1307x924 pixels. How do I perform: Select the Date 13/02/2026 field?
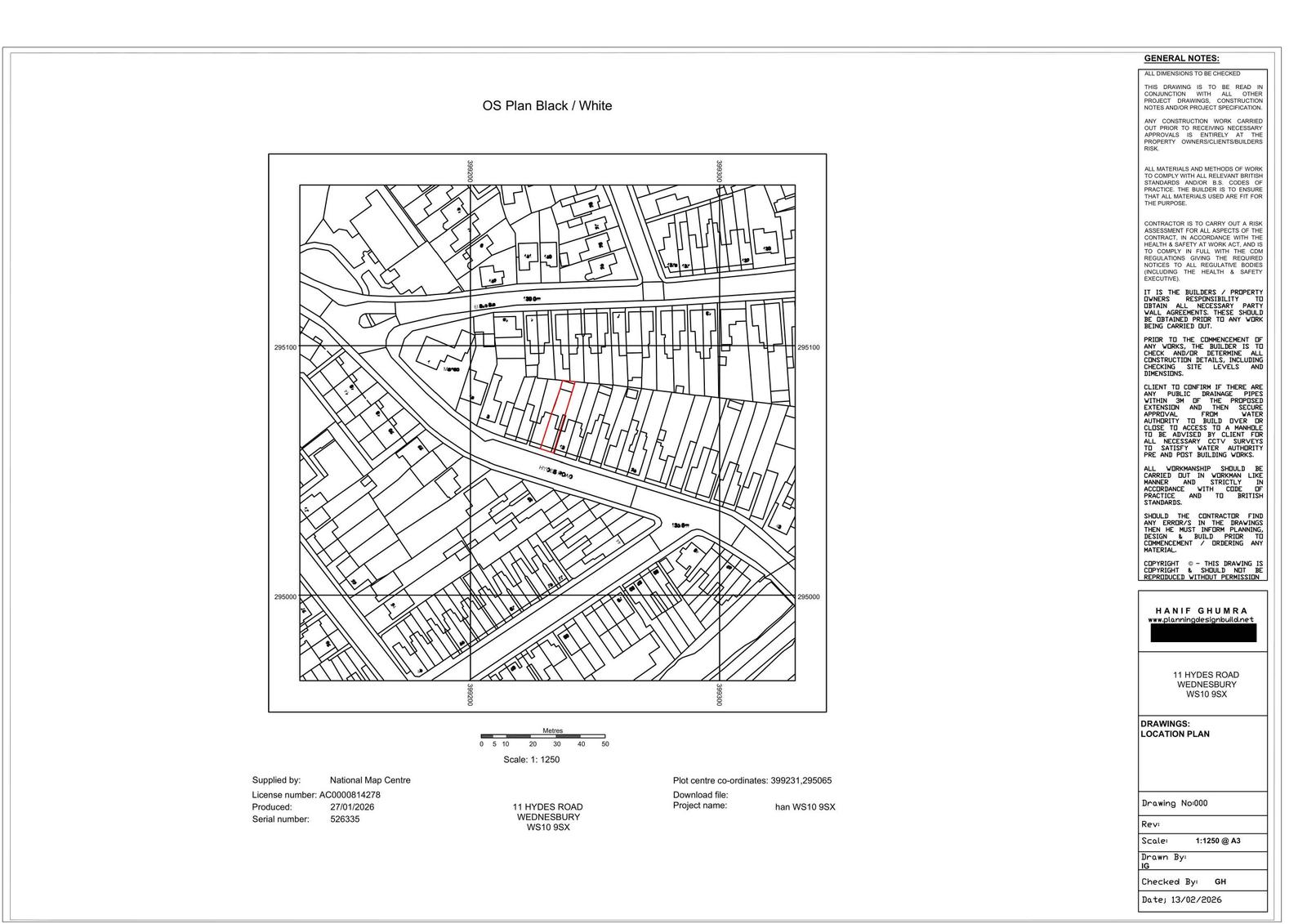point(1181,900)
